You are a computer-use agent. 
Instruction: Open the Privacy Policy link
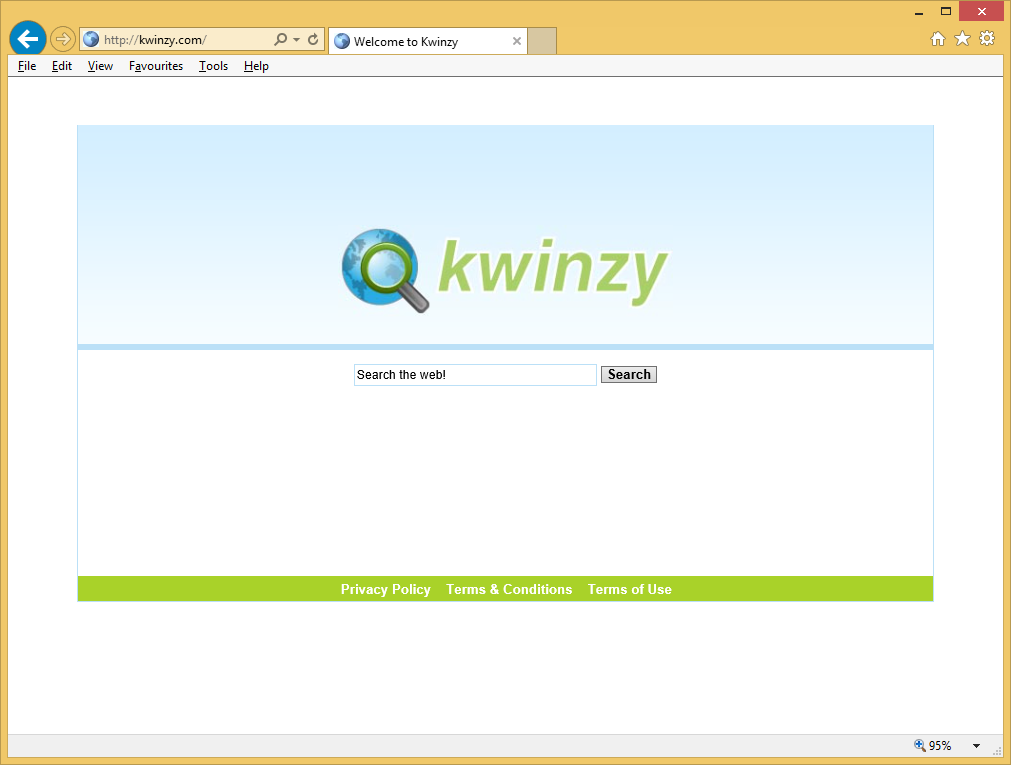(x=386, y=590)
